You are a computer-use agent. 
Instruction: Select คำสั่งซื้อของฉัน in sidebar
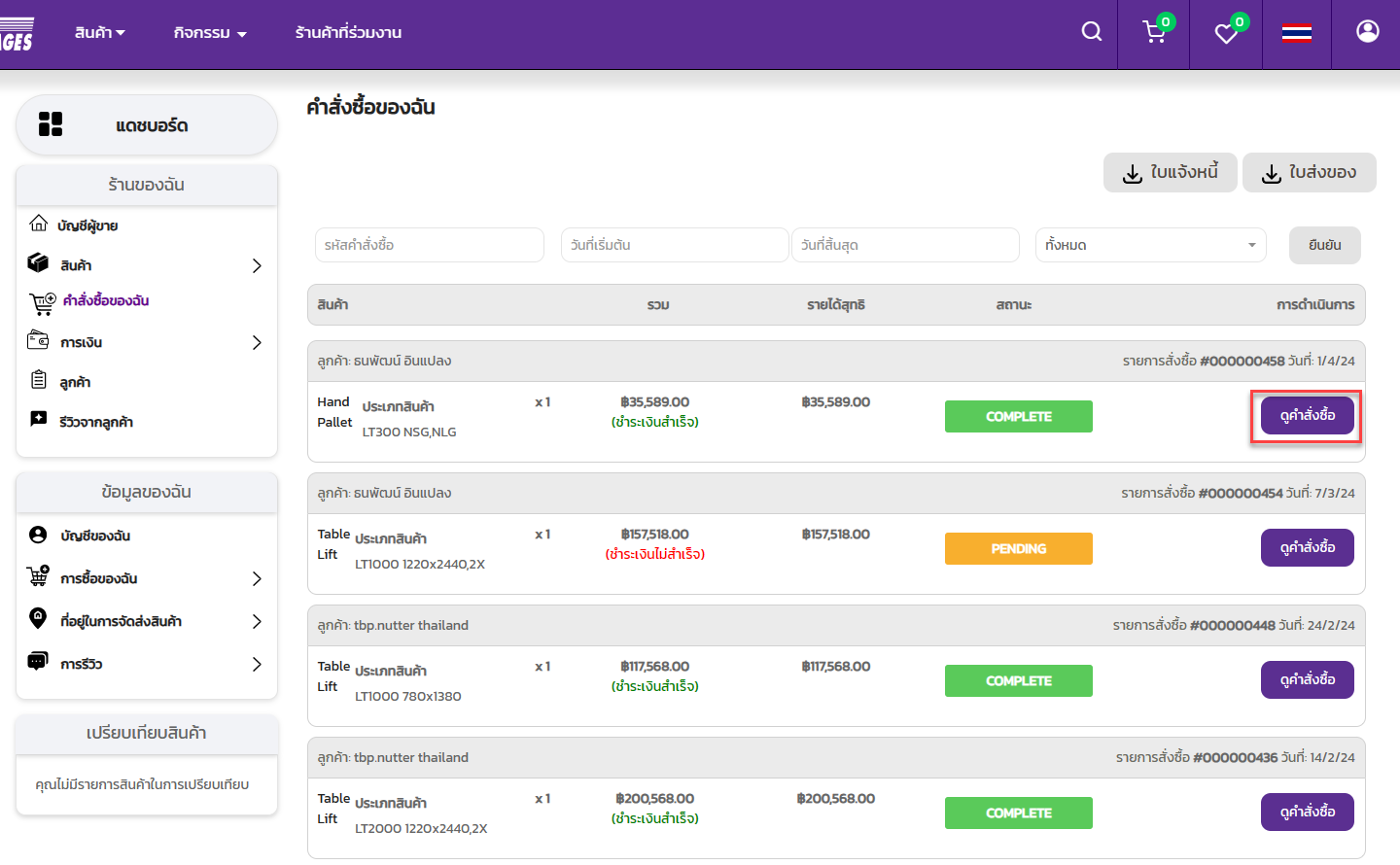[x=105, y=301]
